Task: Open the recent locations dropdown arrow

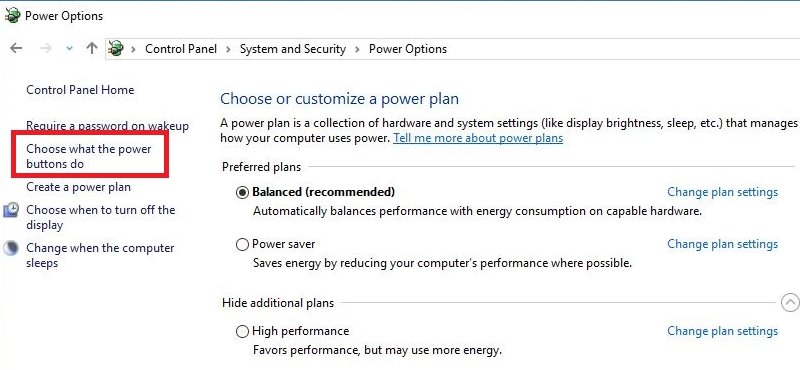Action: pyautogui.click(x=69, y=49)
